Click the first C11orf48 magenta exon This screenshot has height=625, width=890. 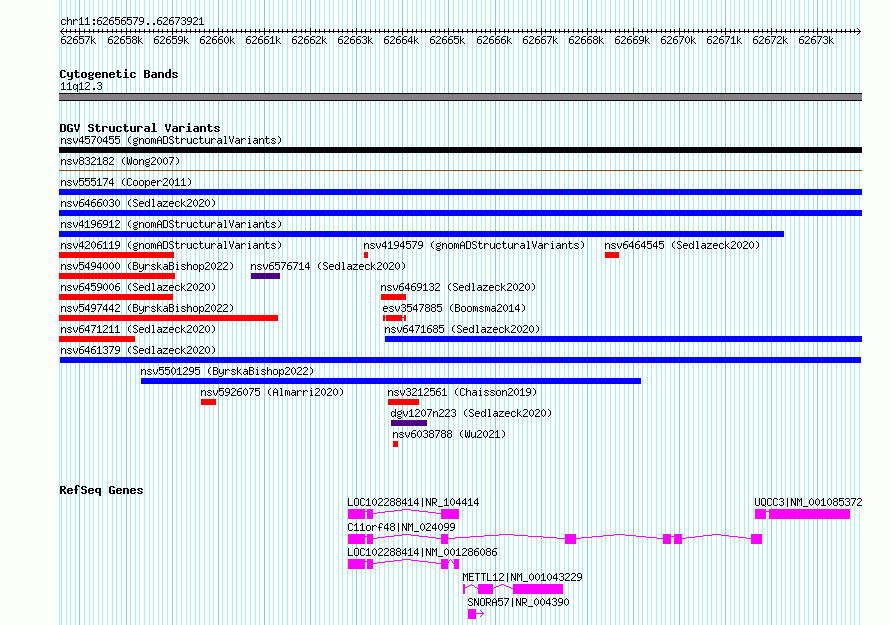[x=356, y=539]
